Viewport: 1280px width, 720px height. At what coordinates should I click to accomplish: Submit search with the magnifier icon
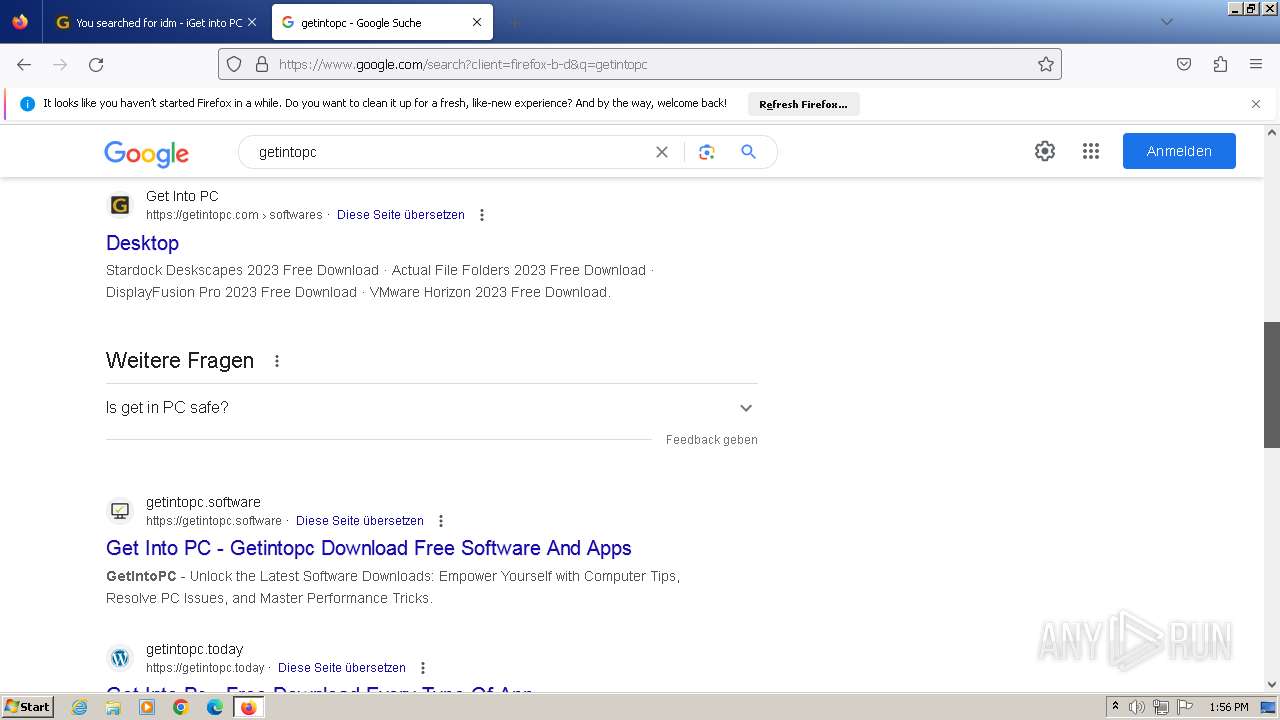tap(748, 152)
